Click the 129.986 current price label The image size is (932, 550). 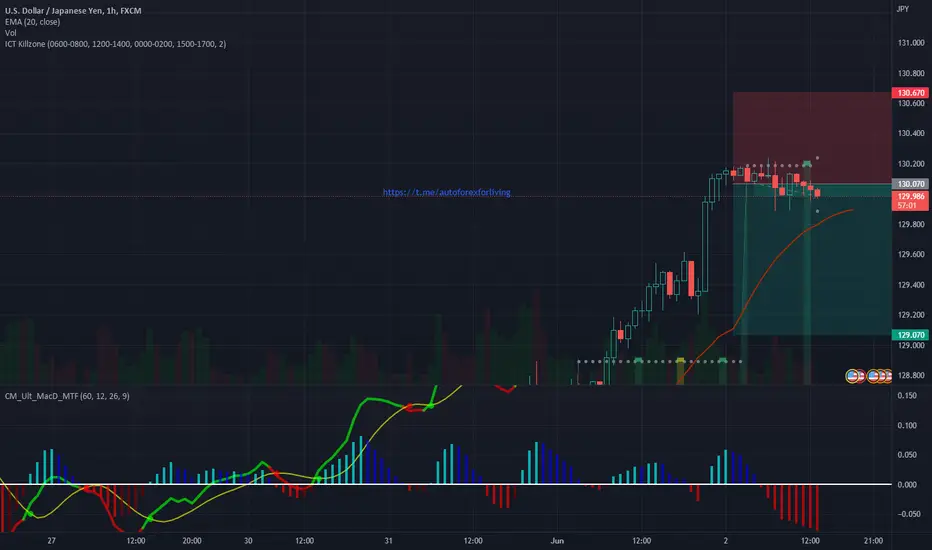click(x=911, y=196)
